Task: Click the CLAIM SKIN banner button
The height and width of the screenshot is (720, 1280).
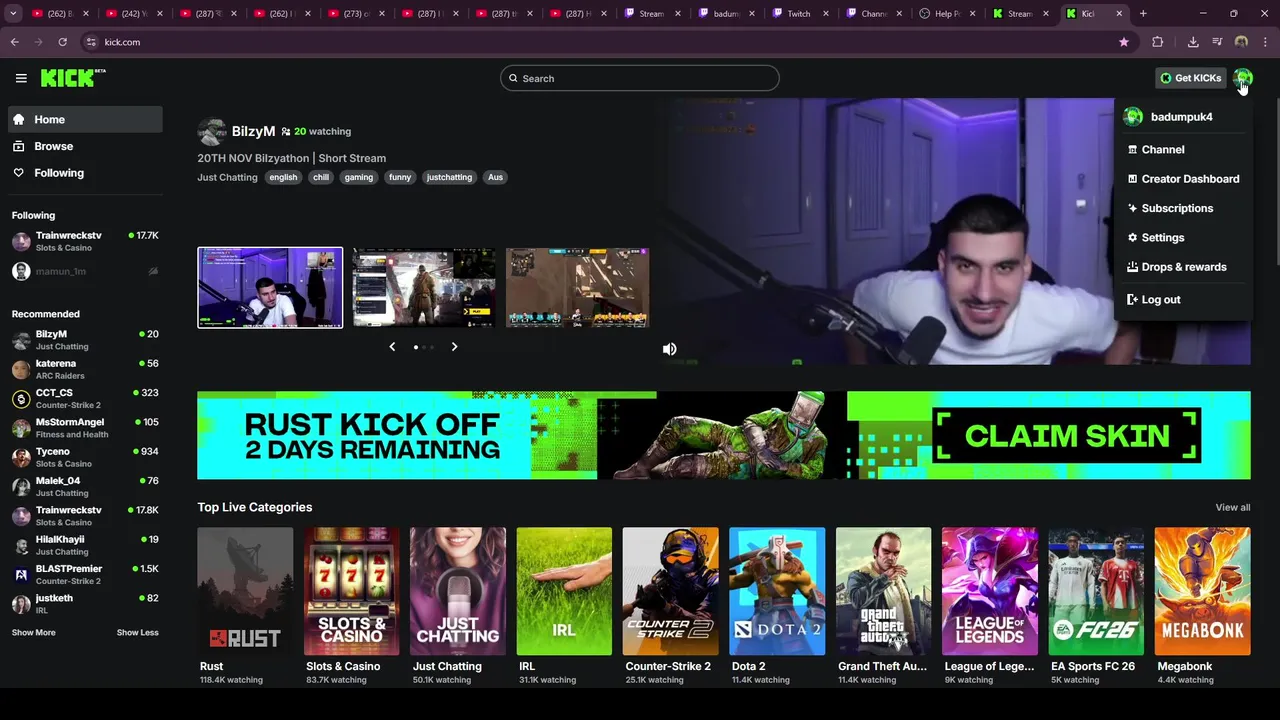Action: tap(1067, 436)
